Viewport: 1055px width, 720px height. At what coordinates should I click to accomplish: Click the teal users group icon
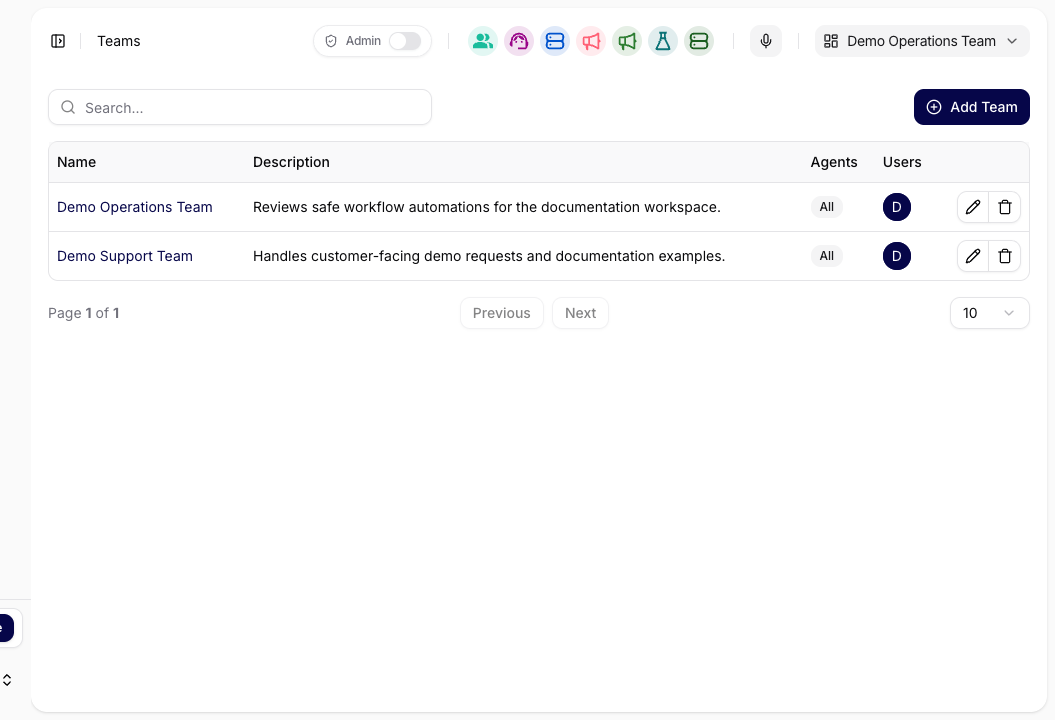(x=482, y=41)
